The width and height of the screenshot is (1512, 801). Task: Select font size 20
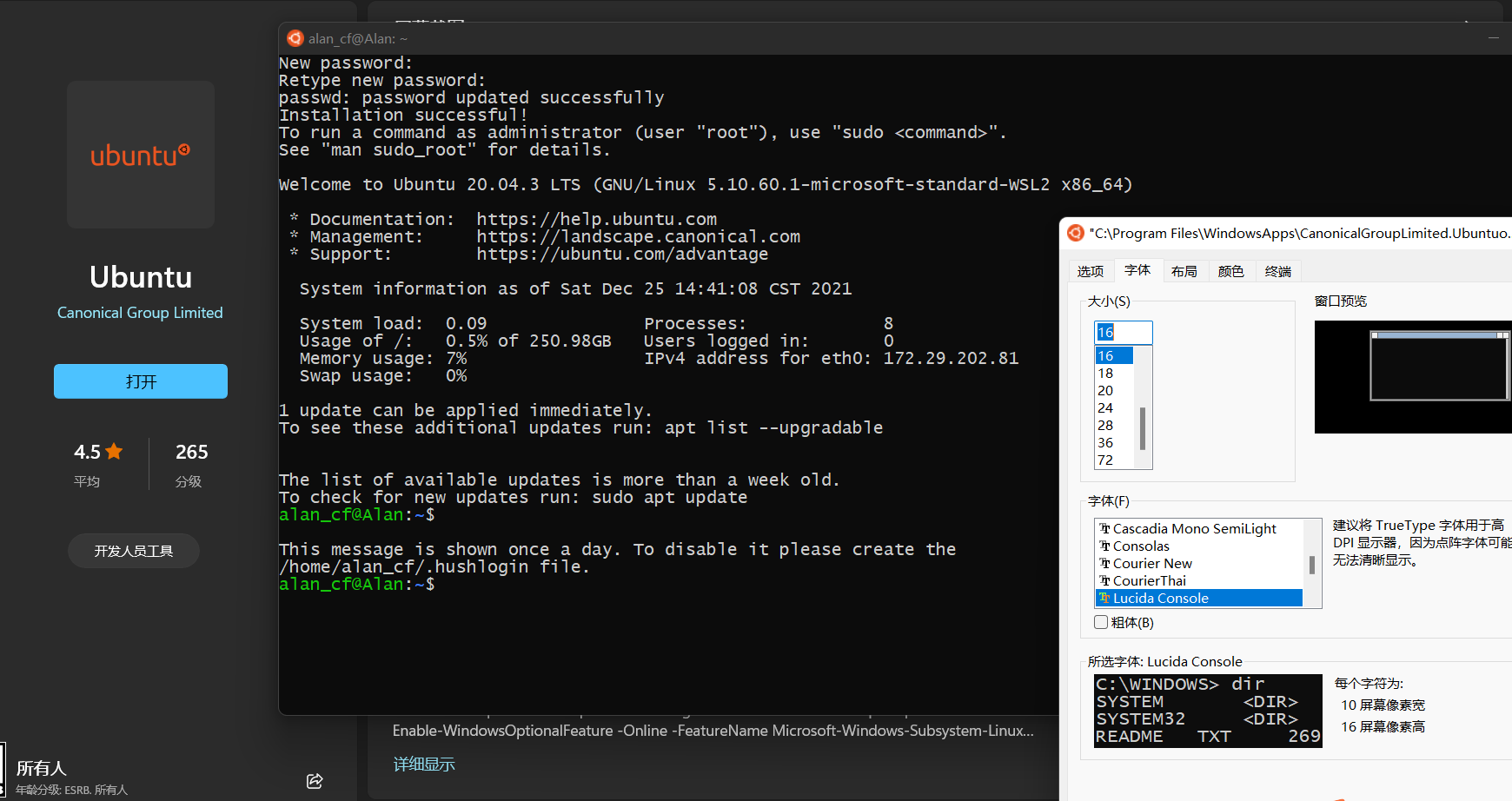pos(1114,390)
